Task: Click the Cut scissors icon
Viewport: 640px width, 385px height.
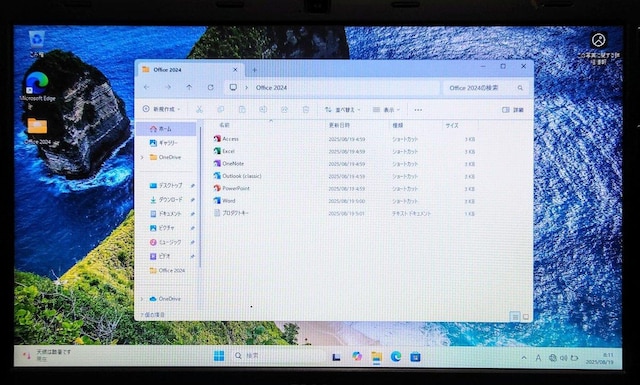Action: 199,109
